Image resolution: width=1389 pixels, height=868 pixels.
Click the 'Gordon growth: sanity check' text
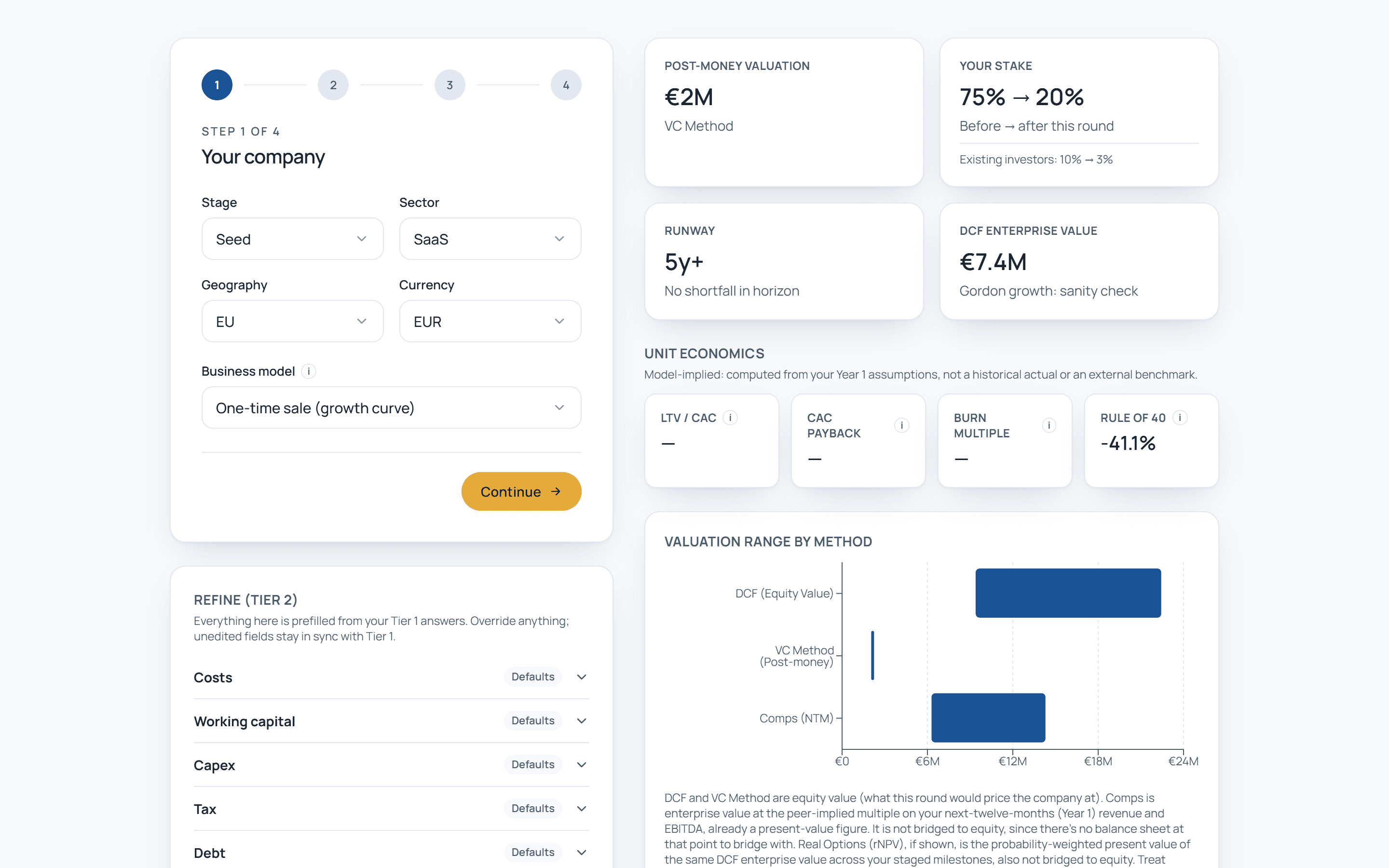click(x=1049, y=291)
